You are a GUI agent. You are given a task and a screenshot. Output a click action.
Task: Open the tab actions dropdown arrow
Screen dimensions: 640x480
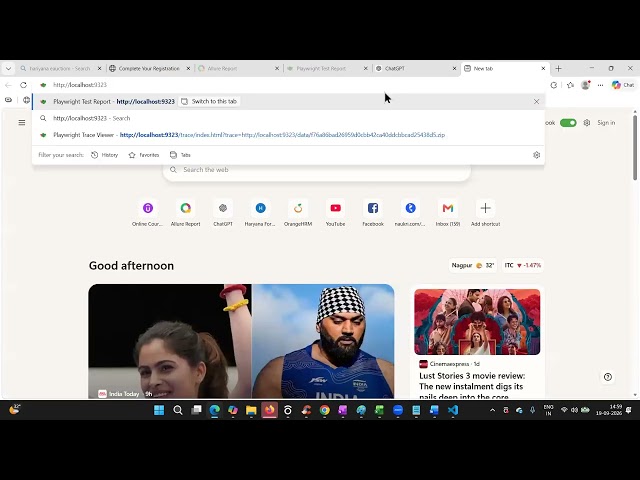[x=8, y=69]
